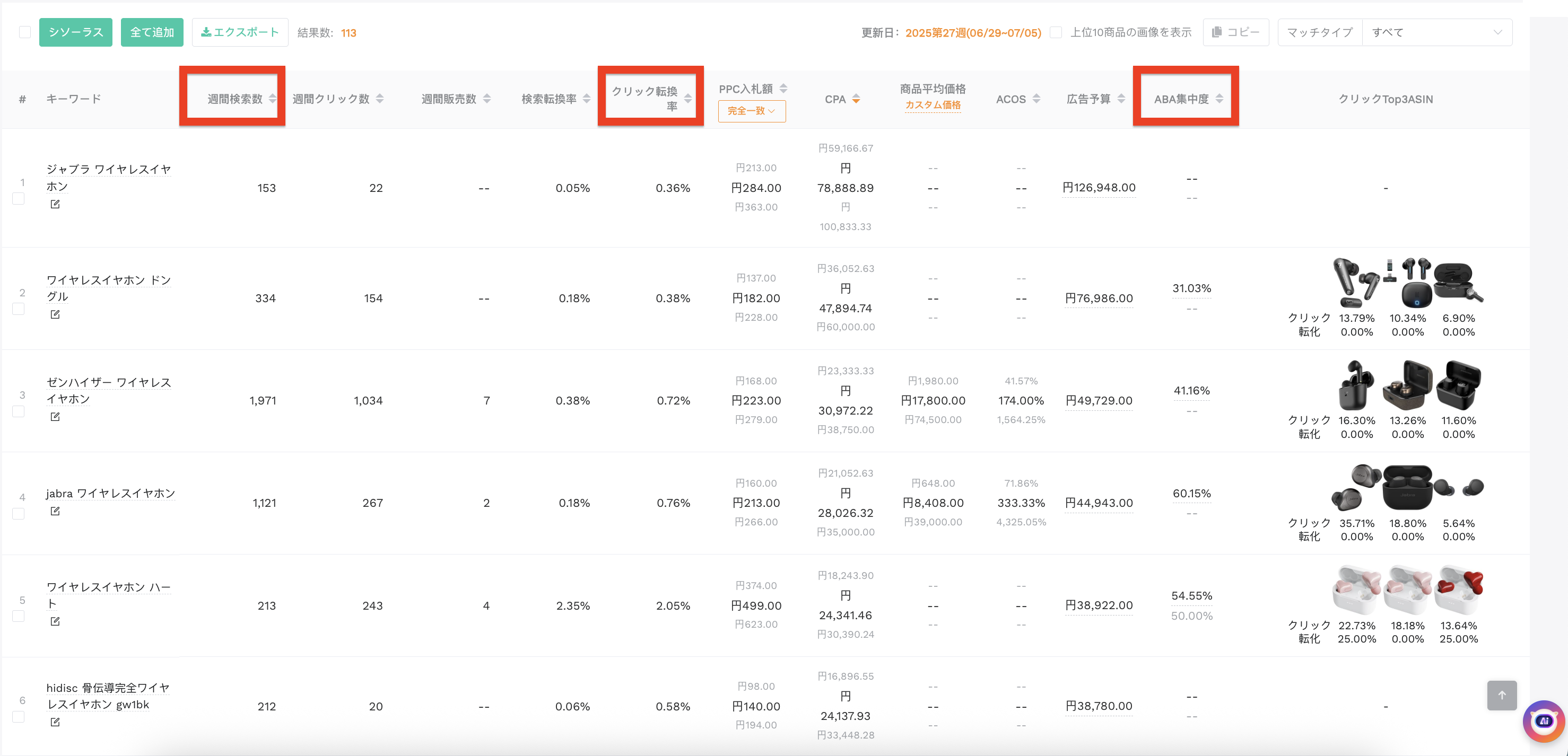This screenshot has height=756, width=1568.
Task: Enable 上位10商品の画像を表示 checkbox
Action: tap(1056, 32)
